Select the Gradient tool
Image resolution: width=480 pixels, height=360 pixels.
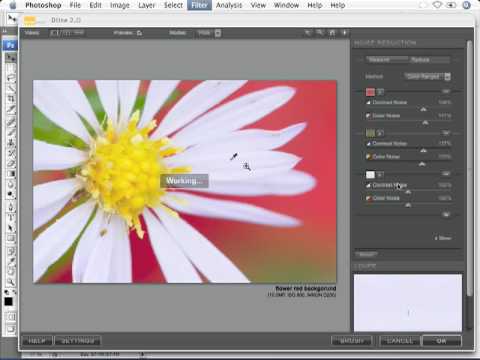click(11, 174)
